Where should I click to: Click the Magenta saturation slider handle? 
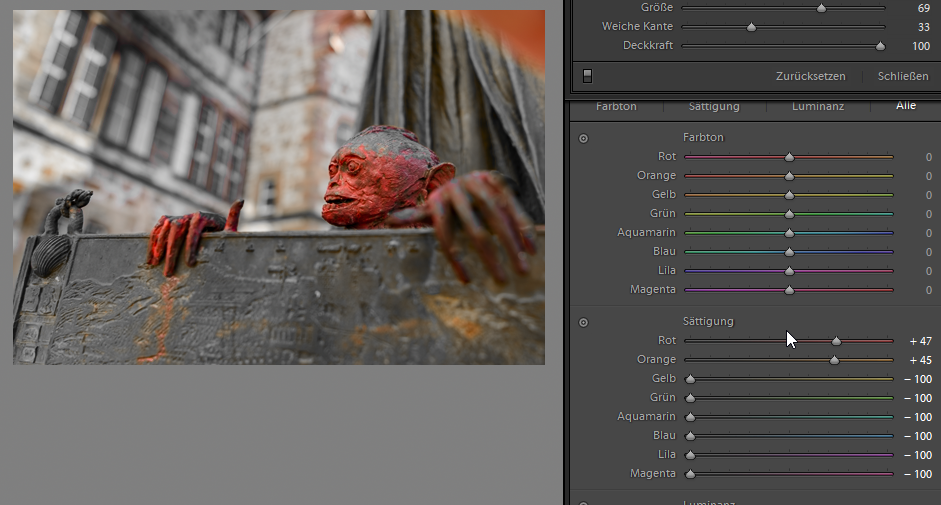click(x=690, y=474)
